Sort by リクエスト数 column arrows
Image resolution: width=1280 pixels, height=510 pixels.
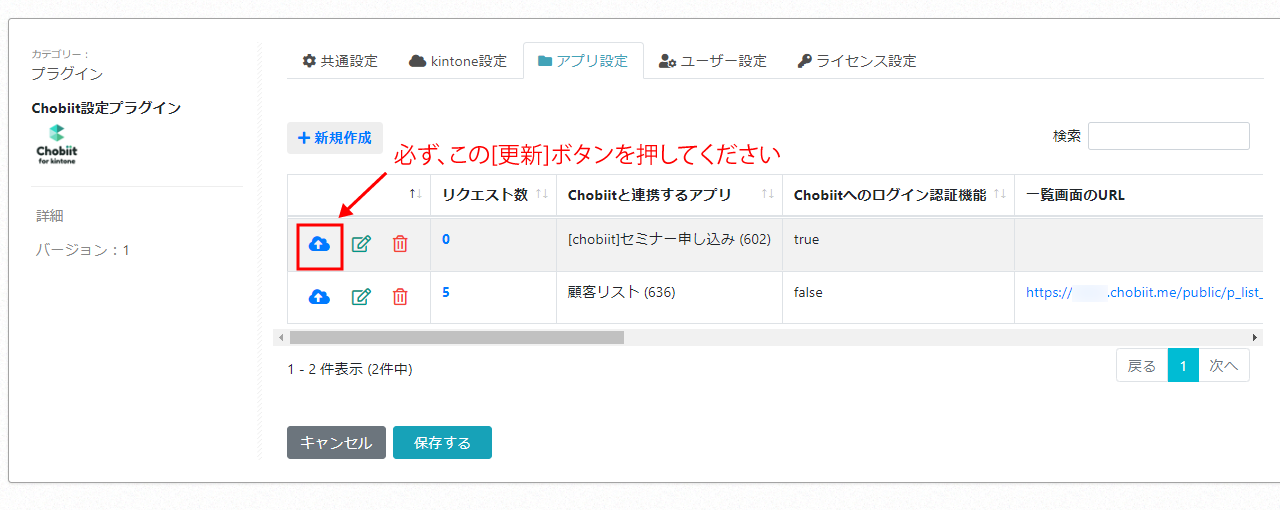[x=542, y=194]
